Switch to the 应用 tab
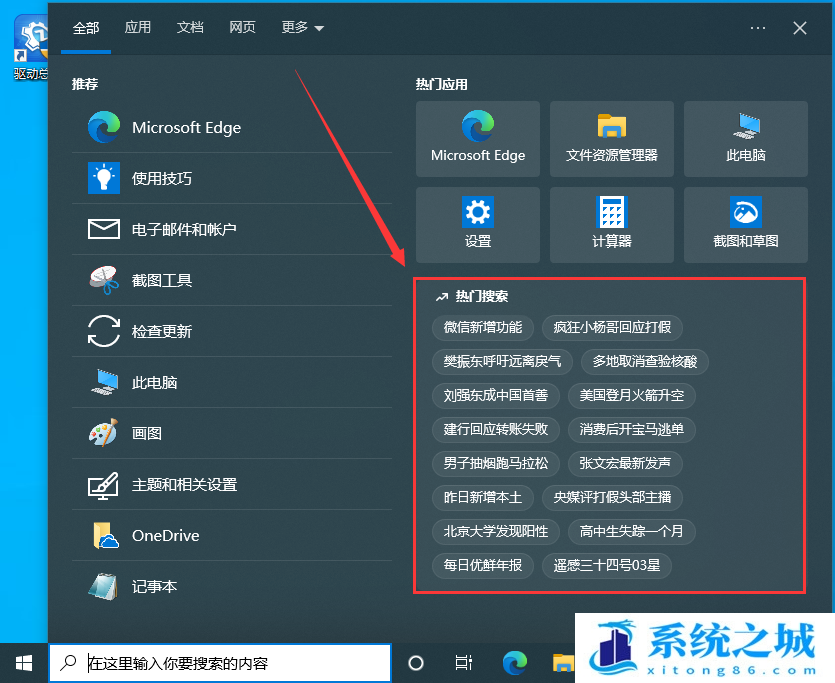Screen dimensions: 835x683 tap(138, 28)
